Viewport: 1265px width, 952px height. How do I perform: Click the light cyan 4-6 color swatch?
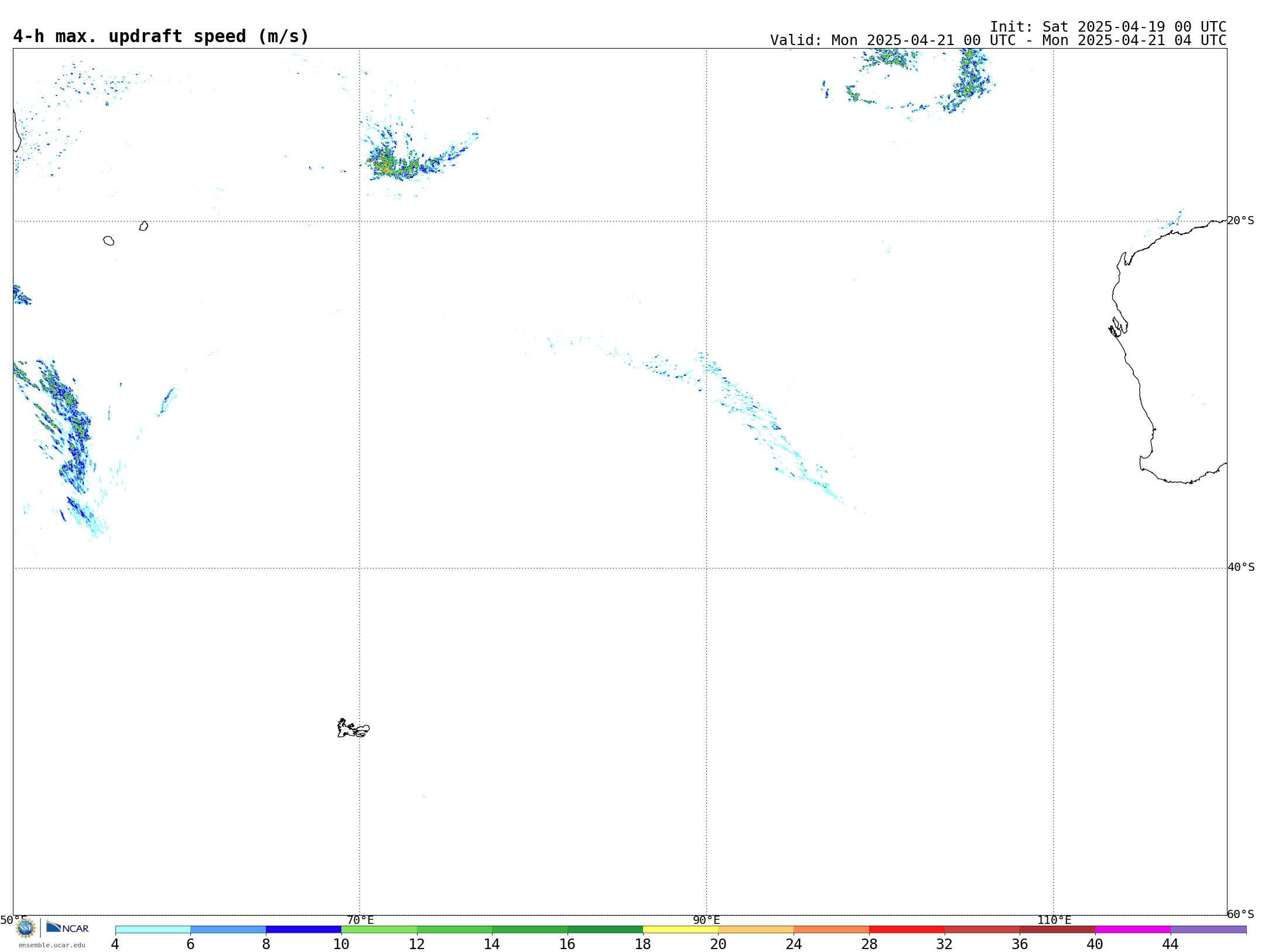(153, 930)
